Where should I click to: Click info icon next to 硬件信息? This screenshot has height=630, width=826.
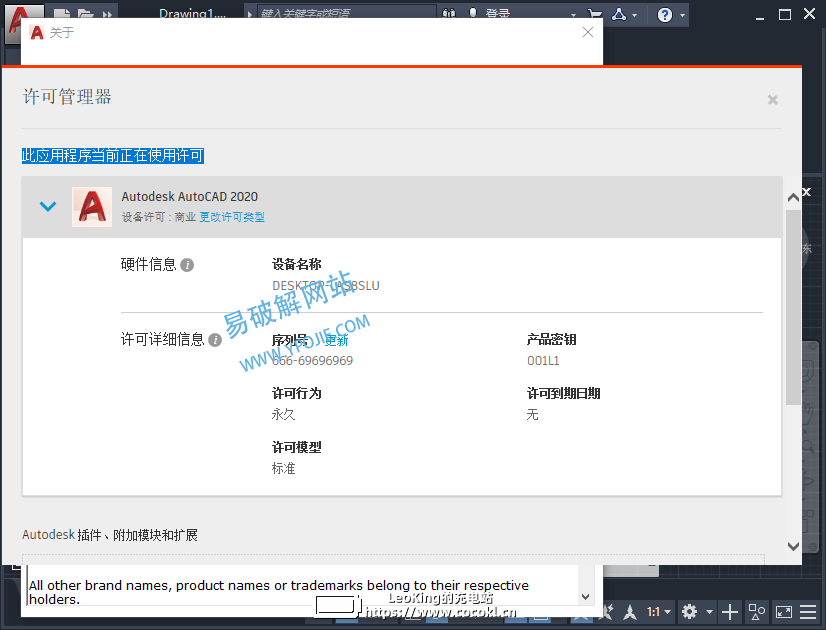pyautogui.click(x=187, y=265)
